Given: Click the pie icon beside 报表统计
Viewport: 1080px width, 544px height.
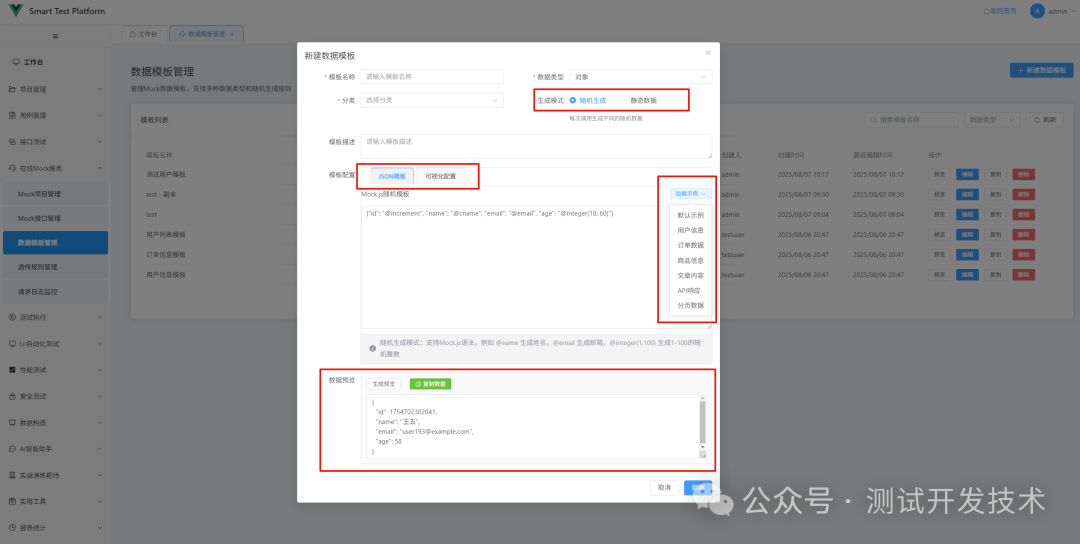Looking at the screenshot, I should pyautogui.click(x=12, y=527).
